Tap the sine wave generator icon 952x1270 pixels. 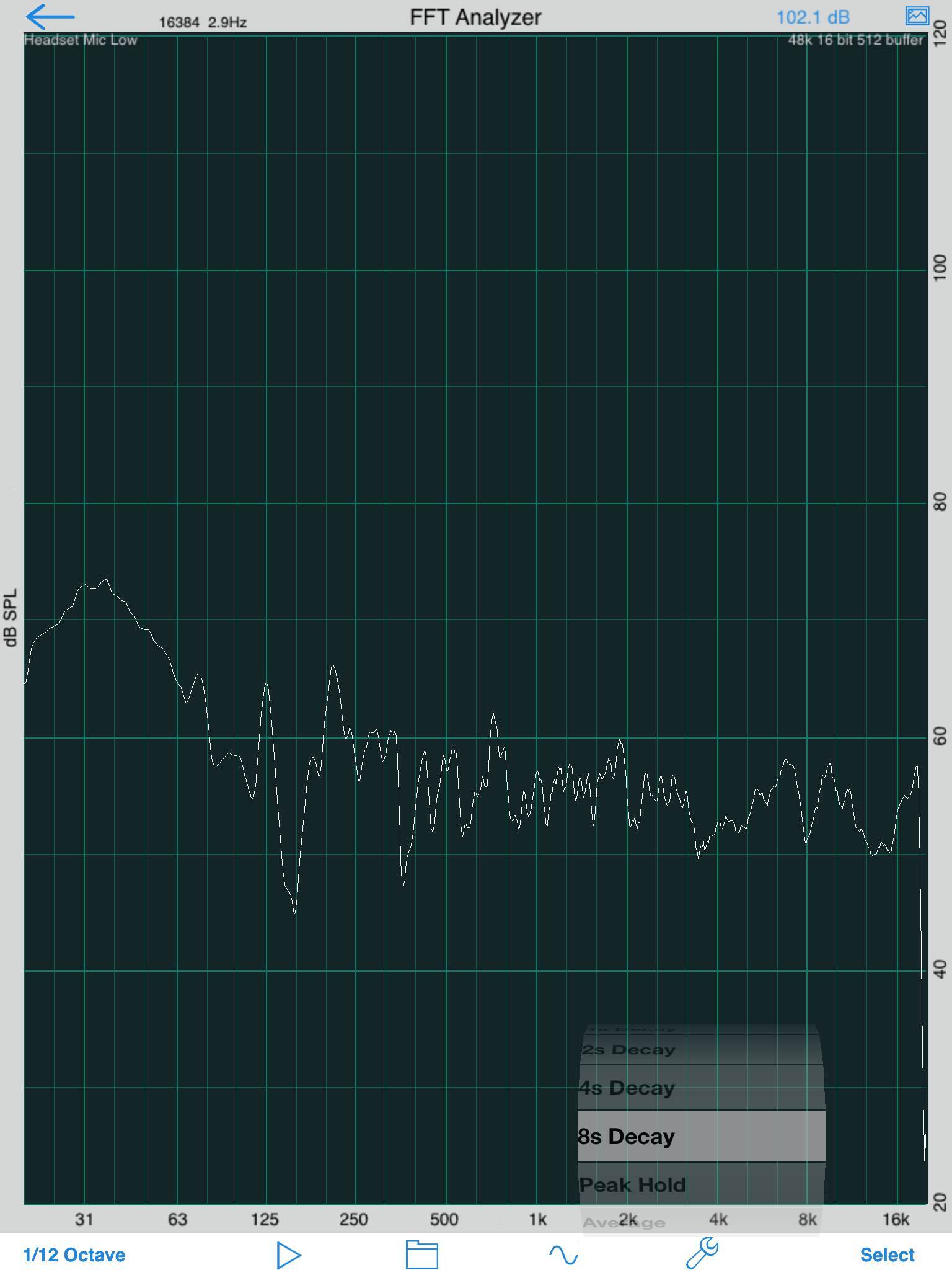click(x=563, y=1255)
